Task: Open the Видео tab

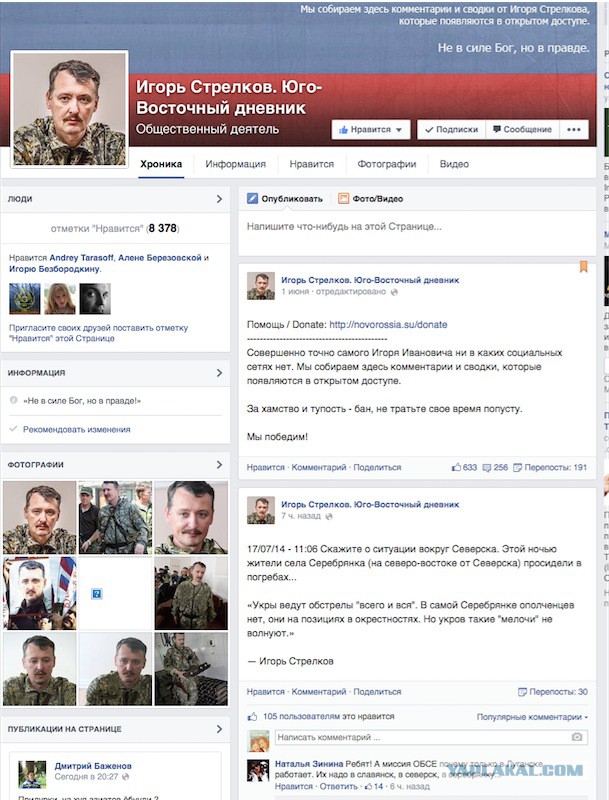Action: (x=454, y=164)
